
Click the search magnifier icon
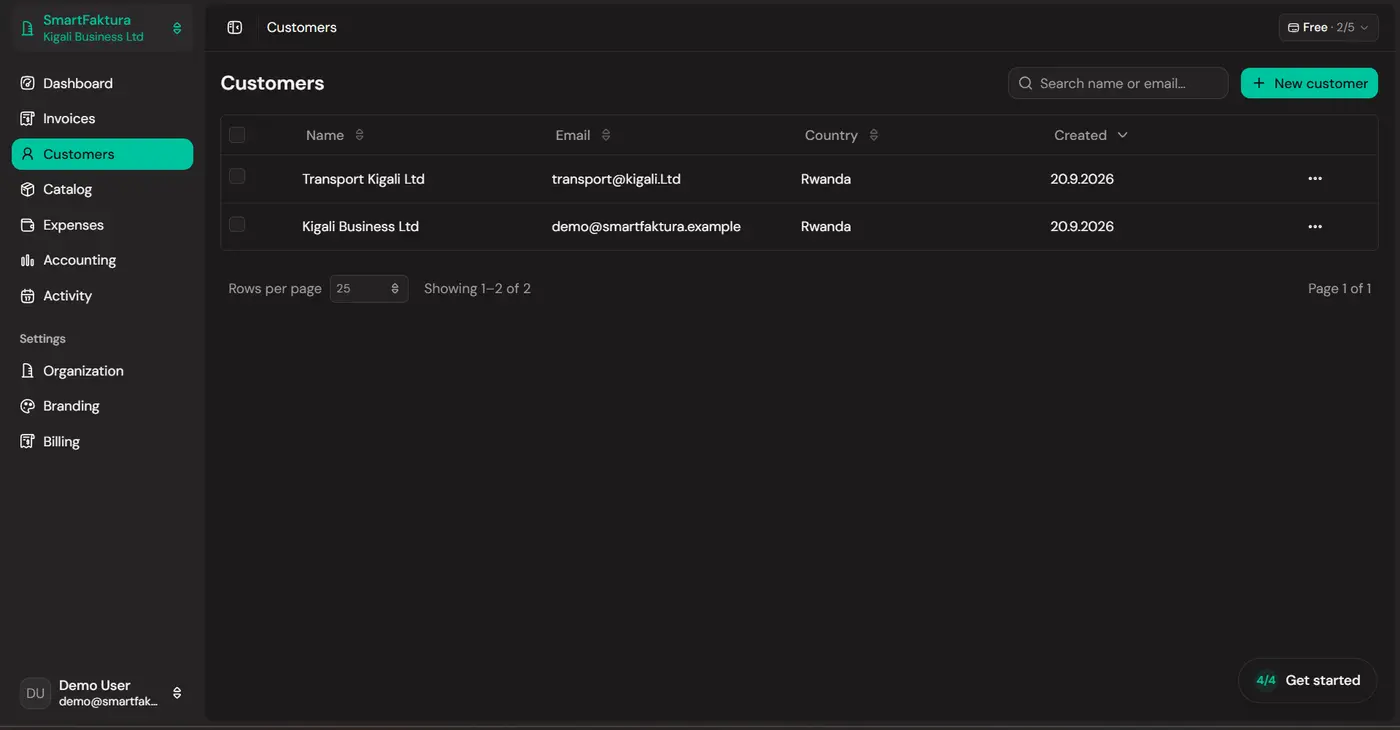click(1025, 84)
